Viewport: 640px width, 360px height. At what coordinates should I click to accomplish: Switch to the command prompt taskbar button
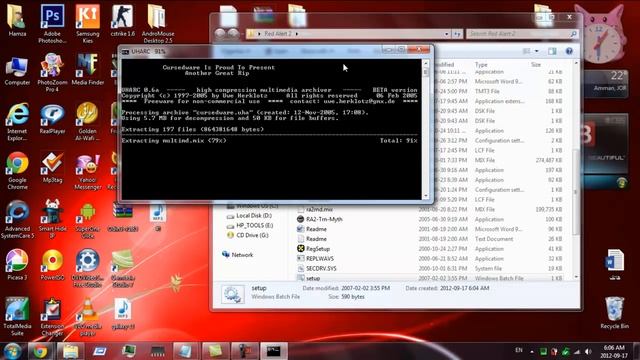pyautogui.click(x=273, y=351)
